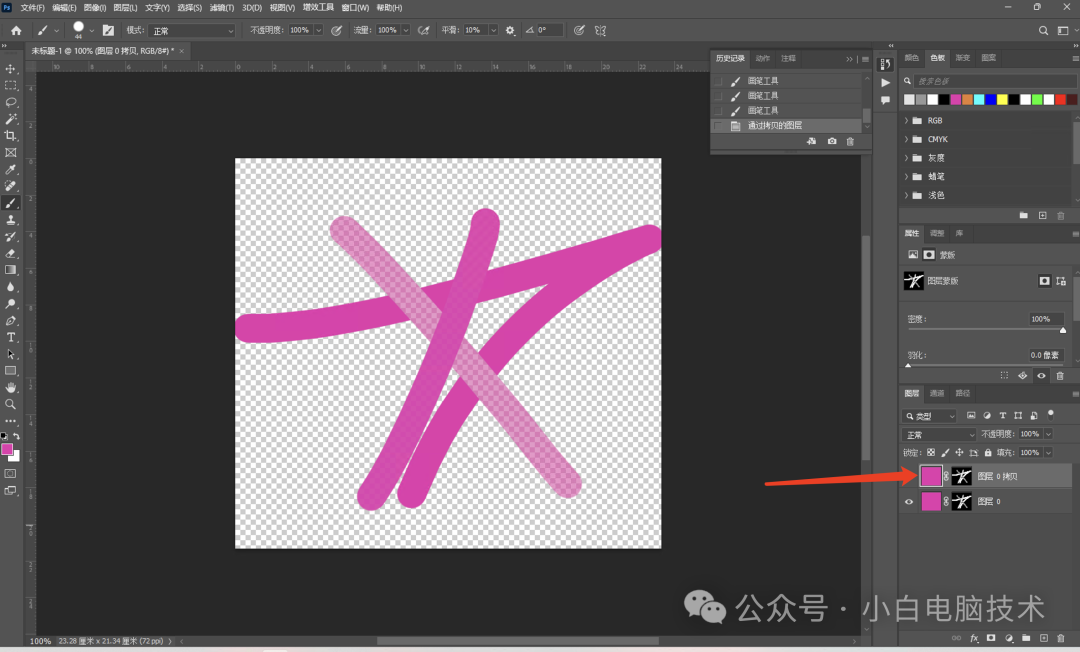Open the 滤镜(T) menu
Viewport: 1080px width, 652px height.
pos(222,8)
